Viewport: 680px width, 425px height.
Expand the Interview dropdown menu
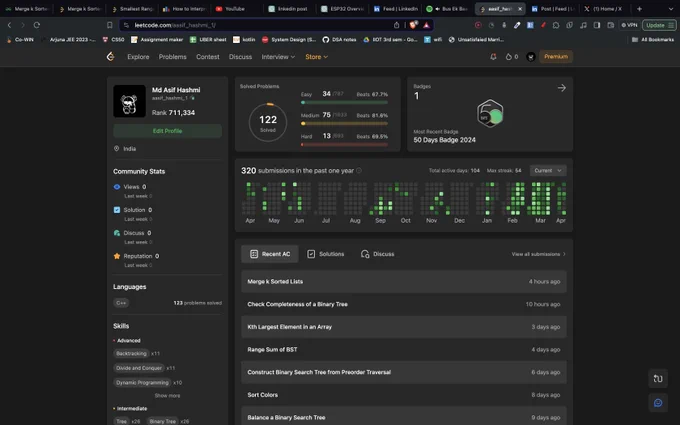[278, 57]
